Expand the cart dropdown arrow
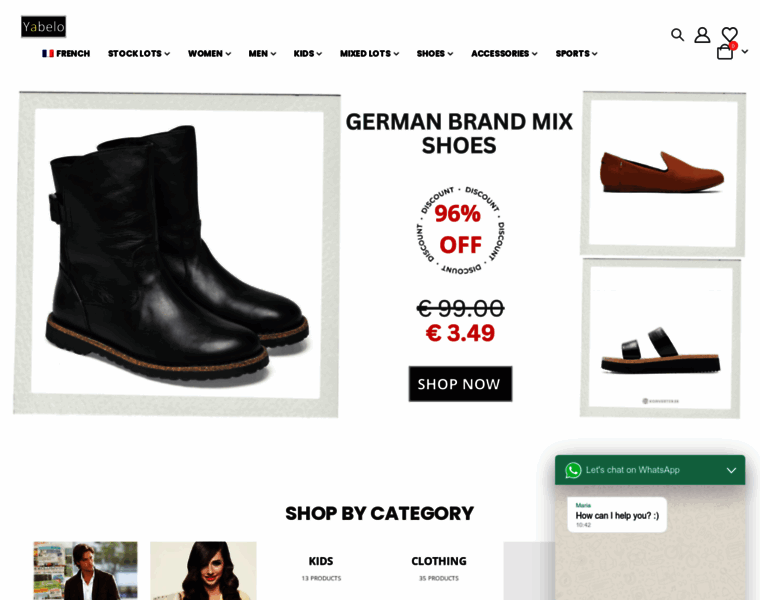This screenshot has width=760, height=600. coord(745,51)
